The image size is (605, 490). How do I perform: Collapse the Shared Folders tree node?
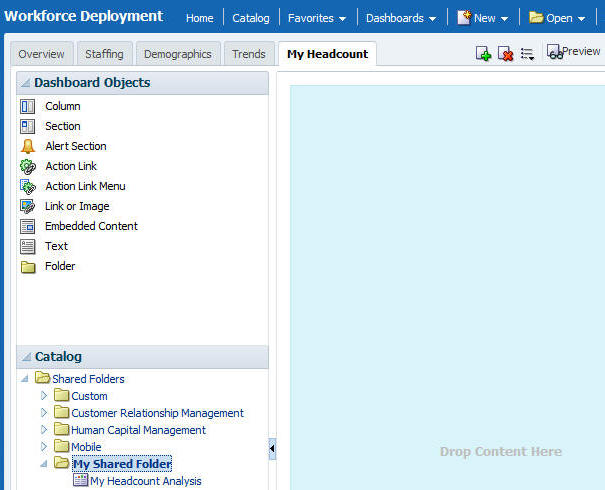point(25,379)
